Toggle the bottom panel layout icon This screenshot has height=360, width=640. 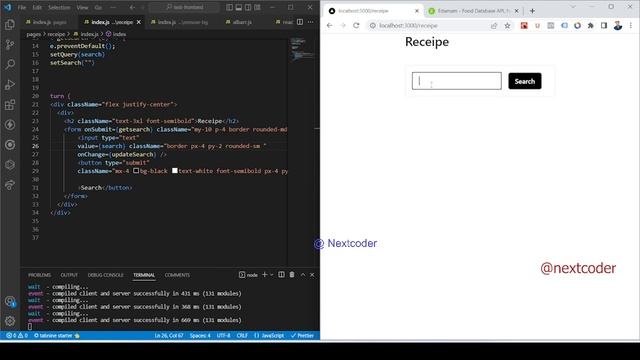(x=239, y=7)
